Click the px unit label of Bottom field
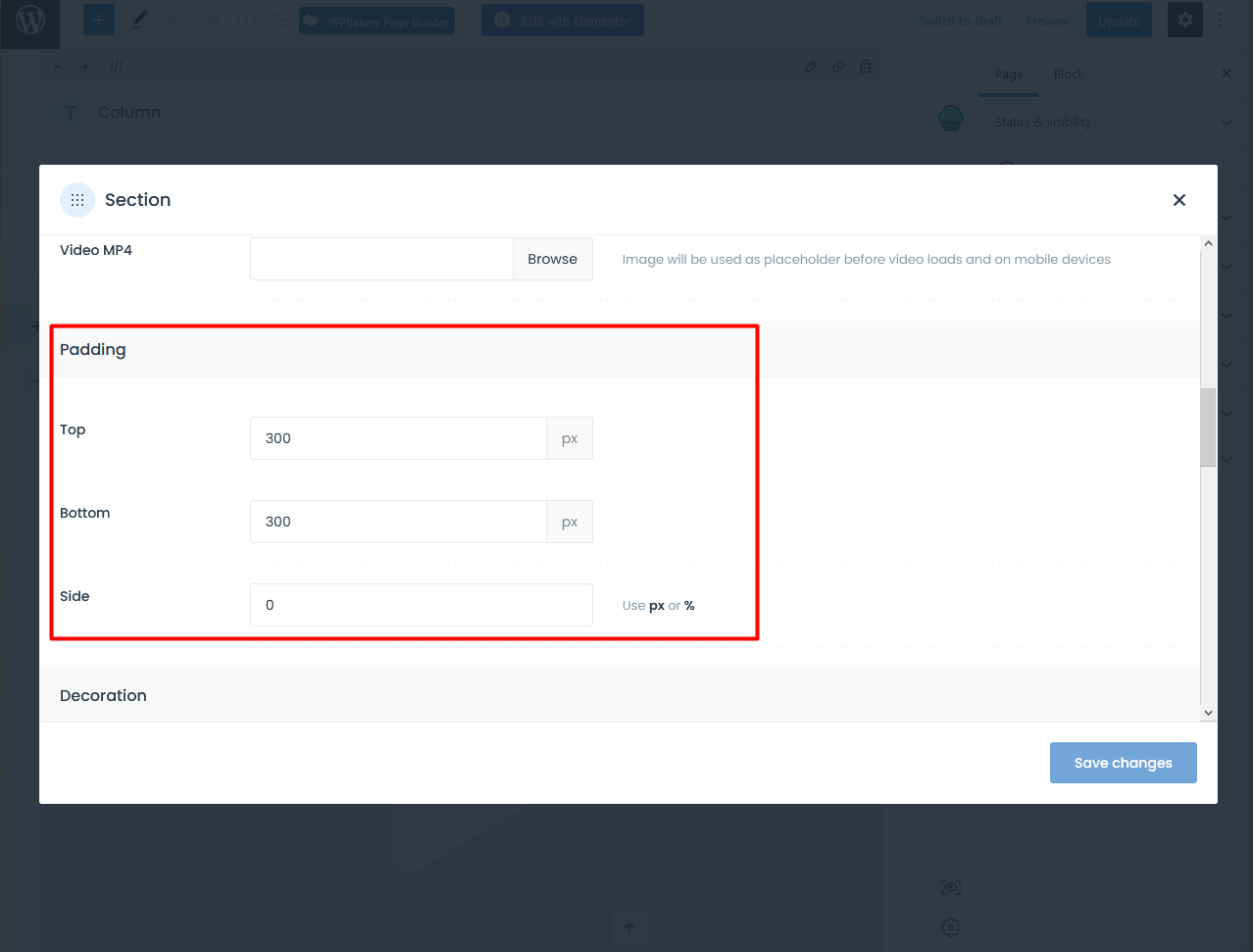This screenshot has width=1253, height=952. [x=570, y=522]
